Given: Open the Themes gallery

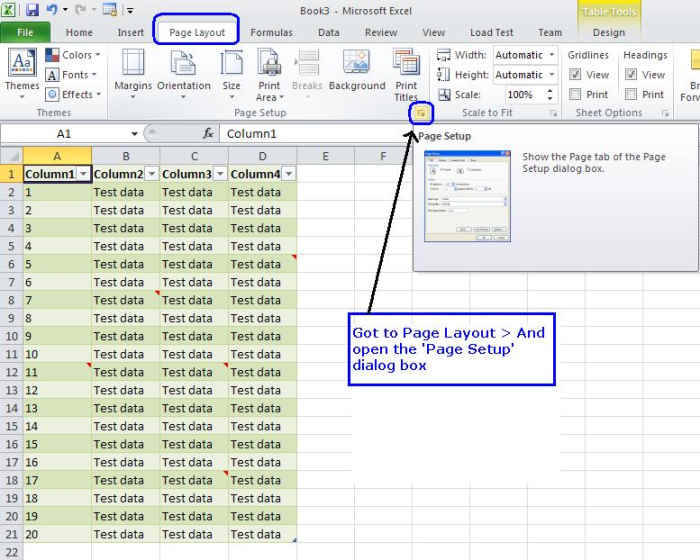Looking at the screenshot, I should (22, 70).
